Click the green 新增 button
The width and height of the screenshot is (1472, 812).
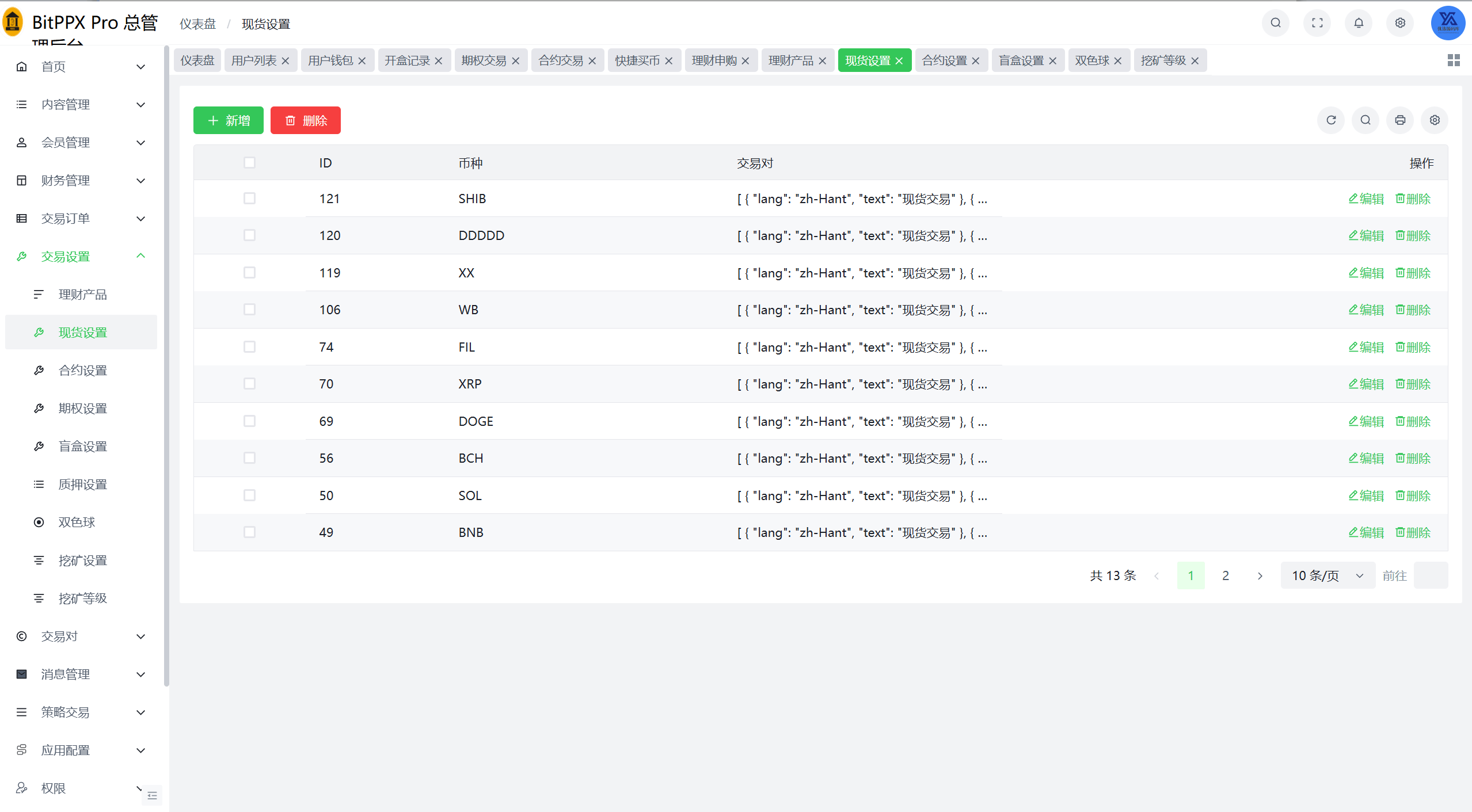point(229,120)
